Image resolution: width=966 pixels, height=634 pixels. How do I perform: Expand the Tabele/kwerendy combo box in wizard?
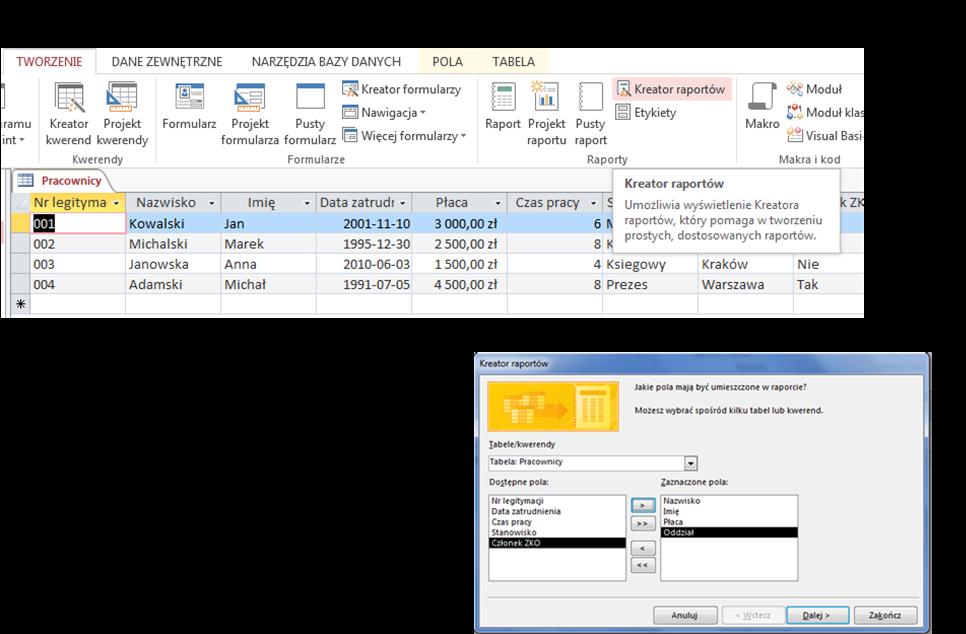(691, 463)
